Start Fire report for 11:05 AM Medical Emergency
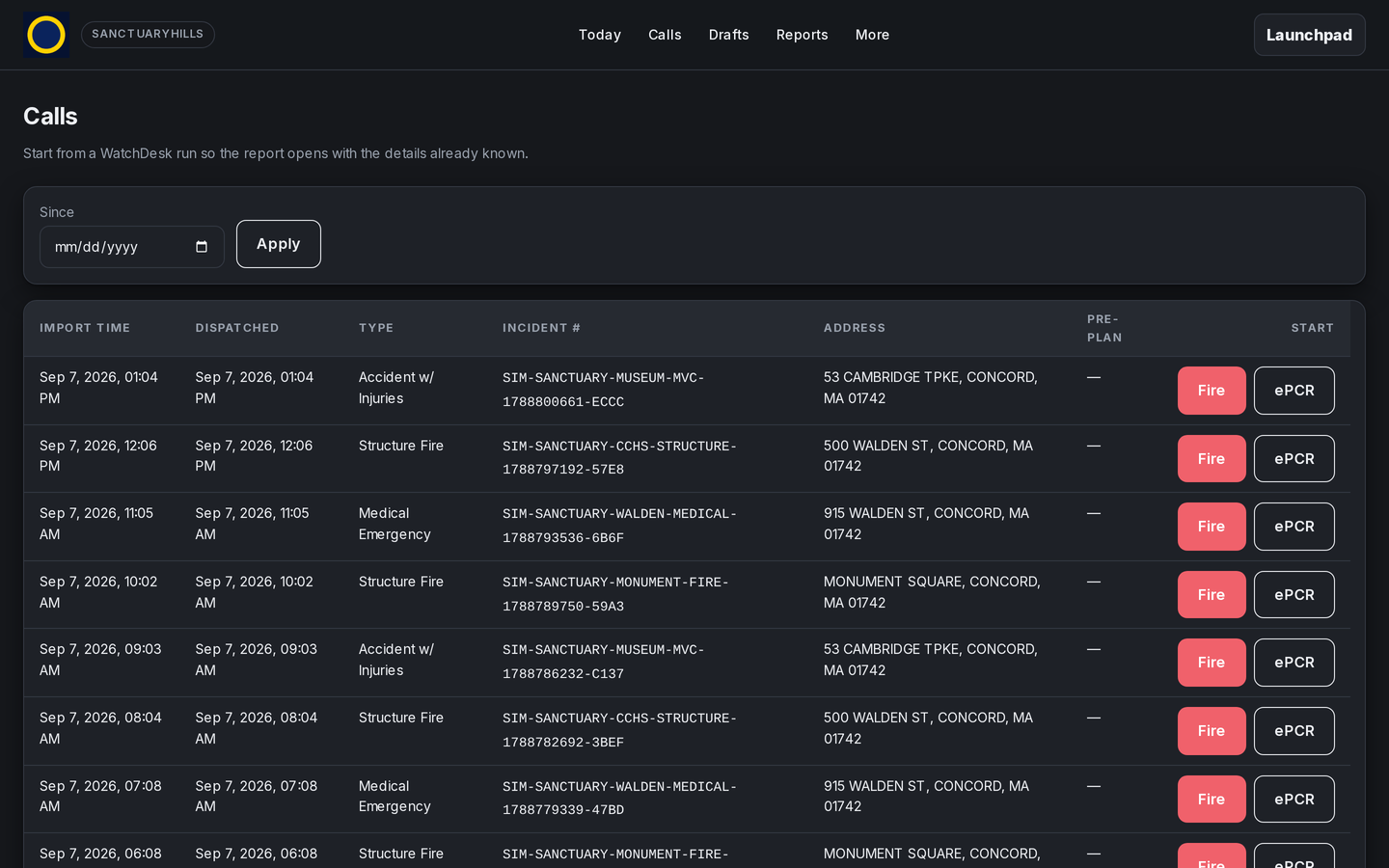The height and width of the screenshot is (868, 1389). pyautogui.click(x=1212, y=527)
